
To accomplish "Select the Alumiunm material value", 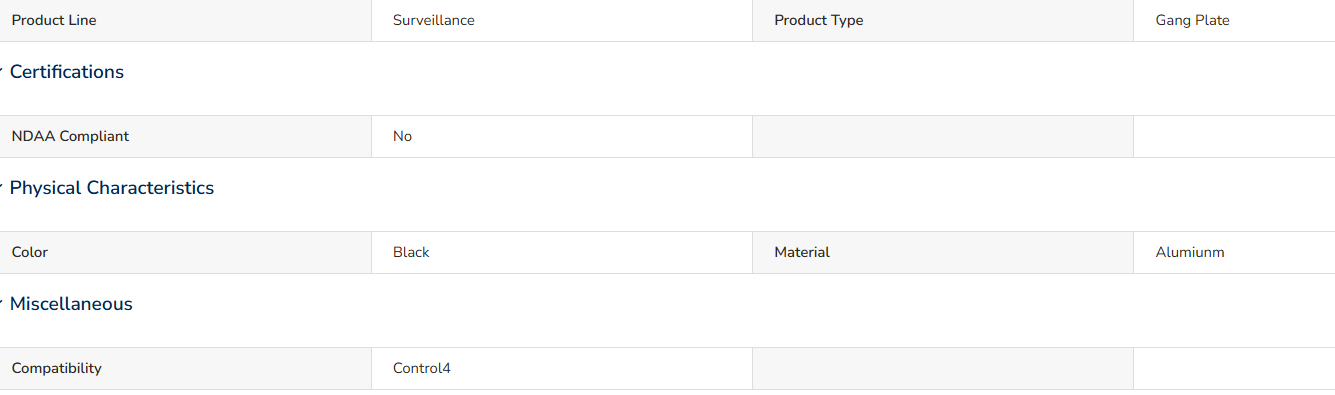I will point(1190,253).
